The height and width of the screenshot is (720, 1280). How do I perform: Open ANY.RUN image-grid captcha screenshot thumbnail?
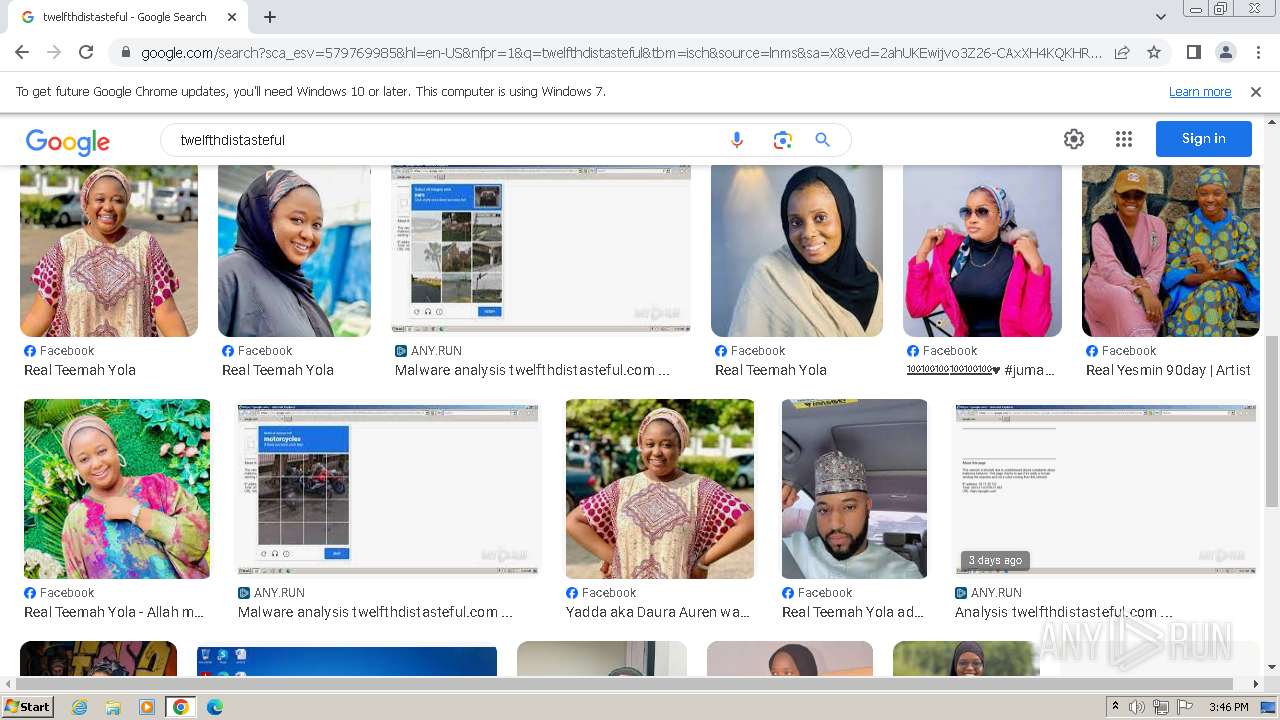[x=541, y=249]
